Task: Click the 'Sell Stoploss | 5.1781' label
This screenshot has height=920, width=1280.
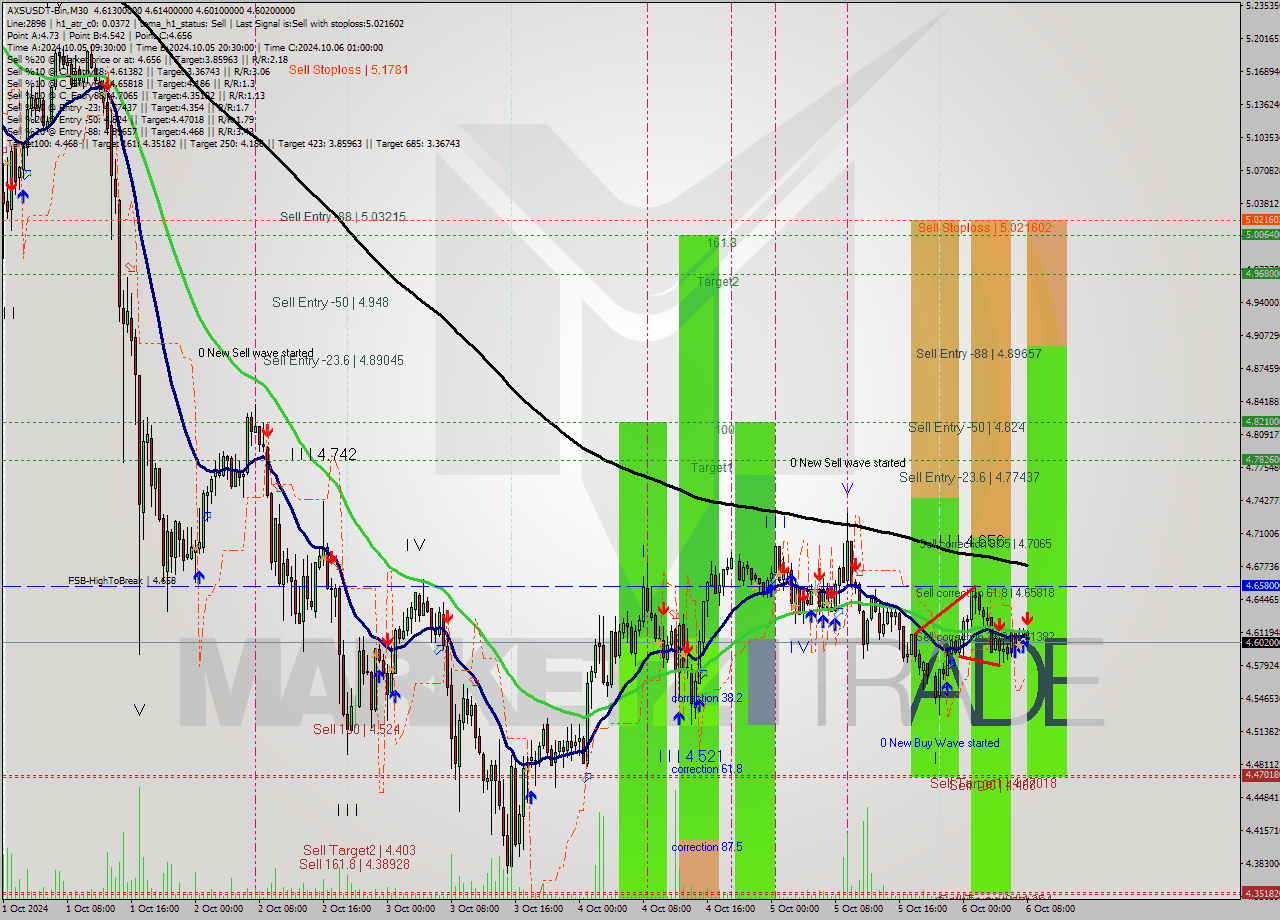Action: (348, 70)
